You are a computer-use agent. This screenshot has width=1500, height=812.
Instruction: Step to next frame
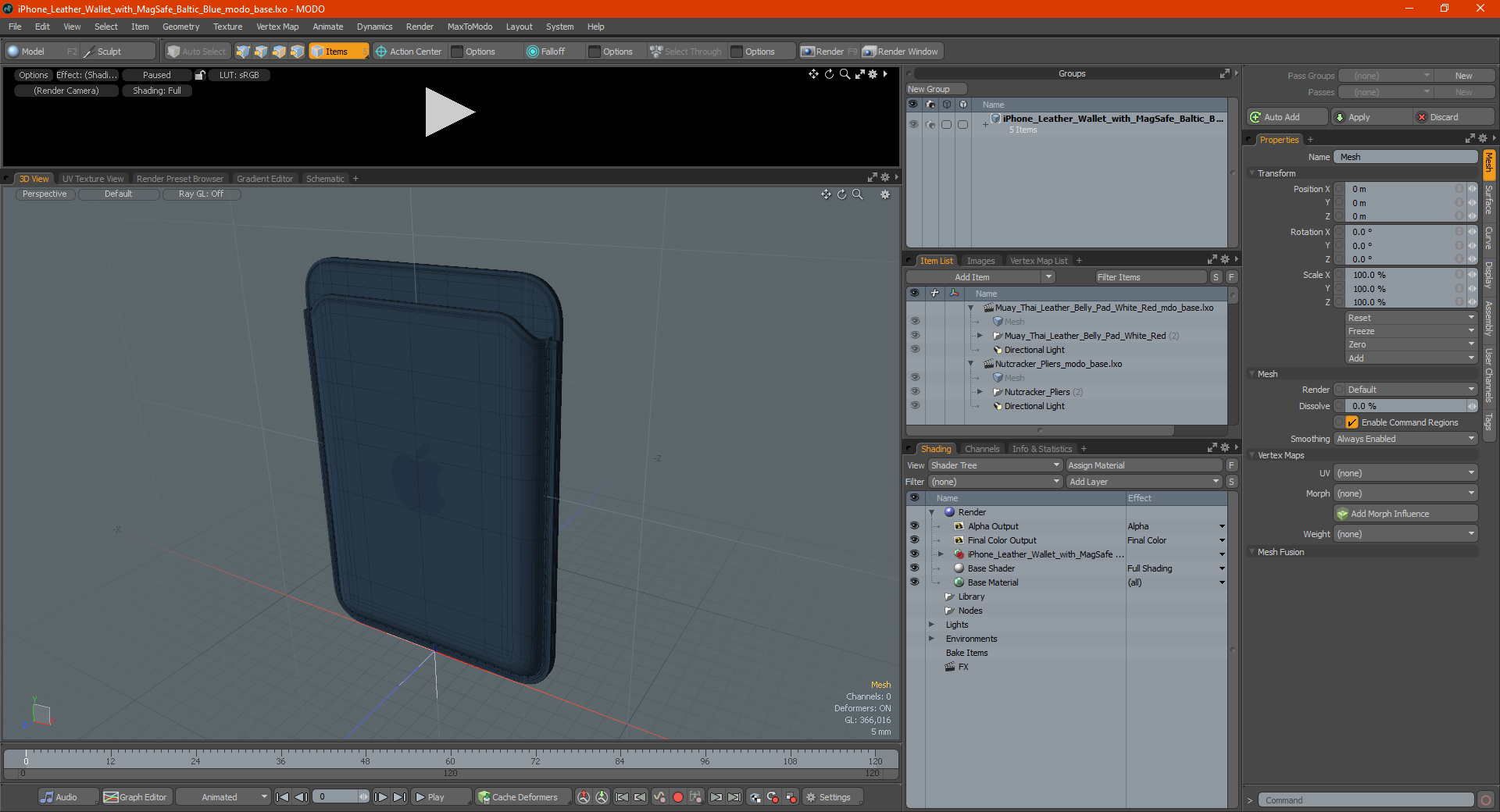(x=380, y=797)
